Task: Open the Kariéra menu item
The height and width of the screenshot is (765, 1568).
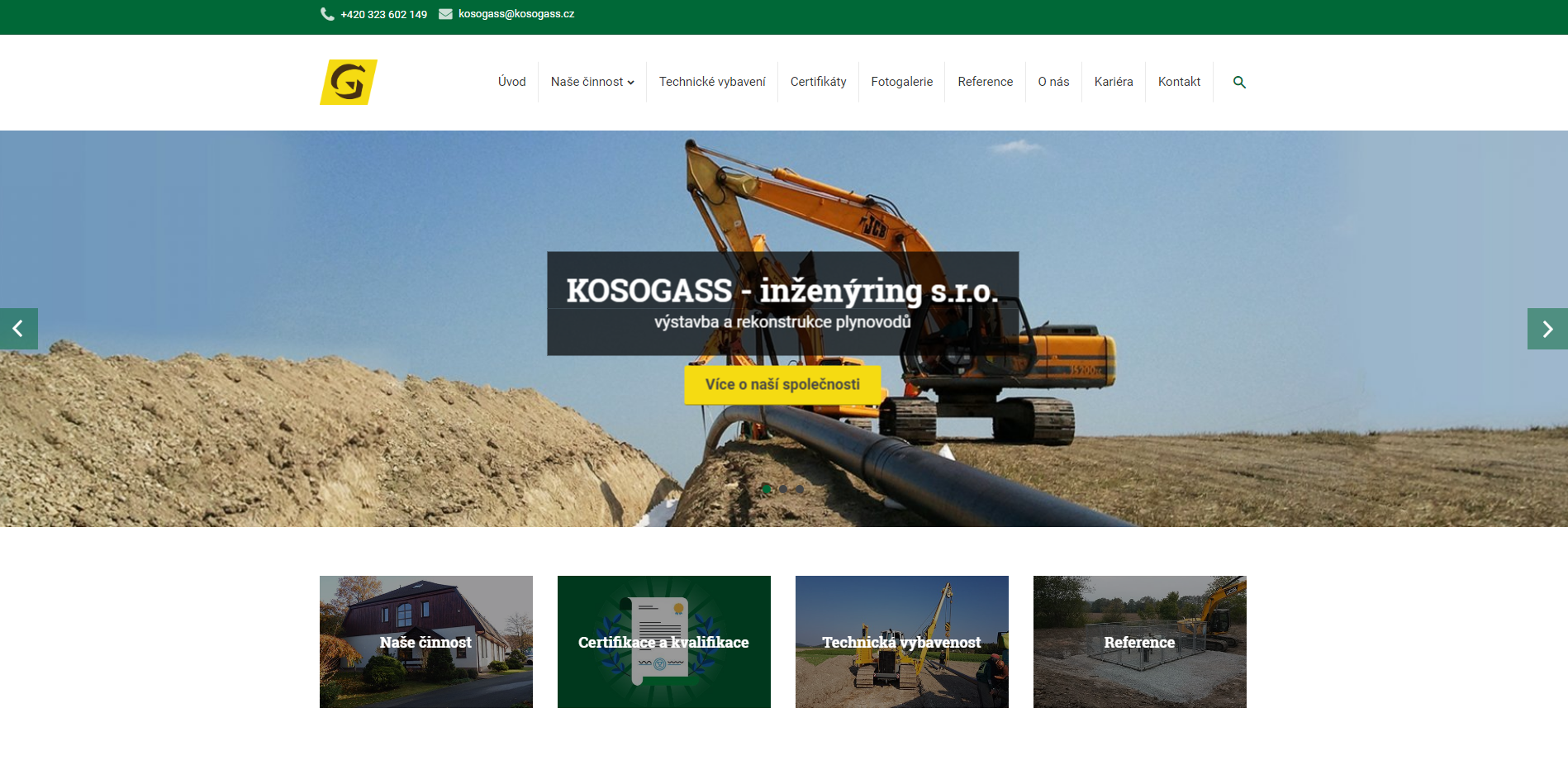Action: [x=1114, y=82]
